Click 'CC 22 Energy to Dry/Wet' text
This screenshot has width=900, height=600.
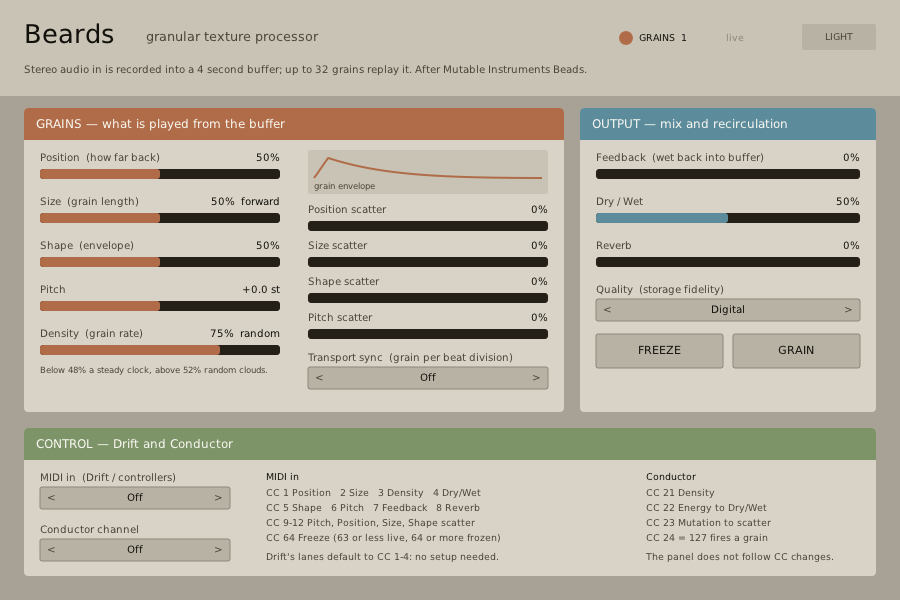707,508
